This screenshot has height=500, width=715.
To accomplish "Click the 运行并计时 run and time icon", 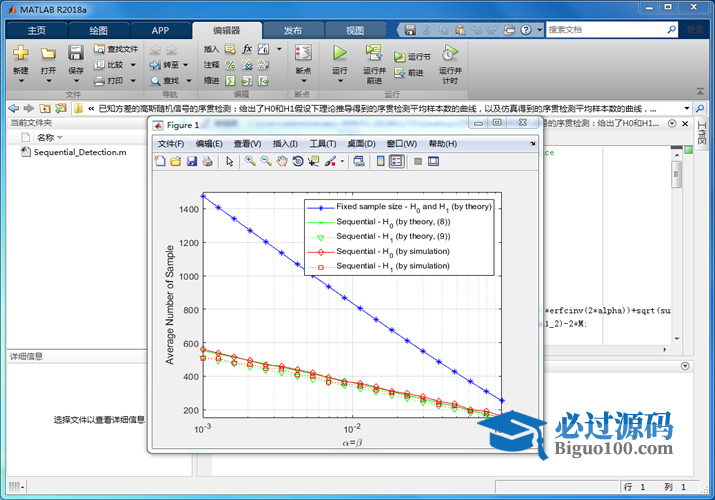I will pyautogui.click(x=450, y=53).
